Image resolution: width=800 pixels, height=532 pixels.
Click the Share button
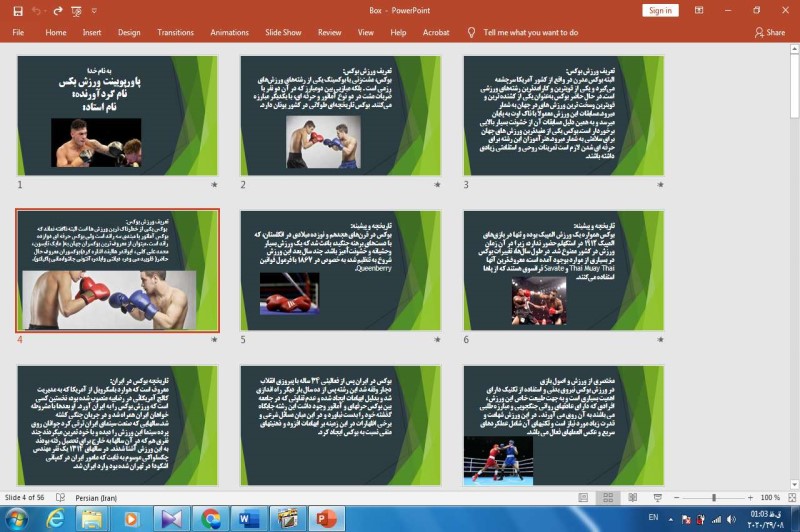(x=770, y=32)
